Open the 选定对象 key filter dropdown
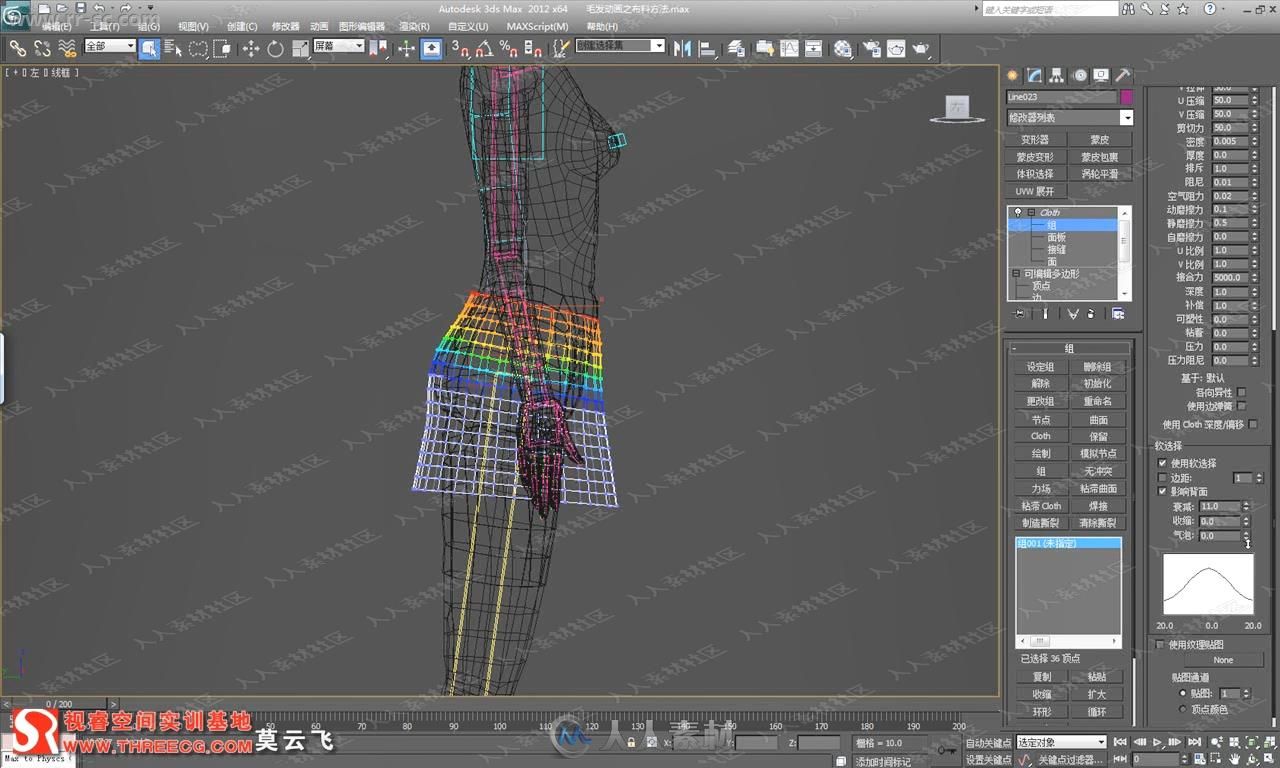Viewport: 1280px width, 768px height. (1061, 742)
